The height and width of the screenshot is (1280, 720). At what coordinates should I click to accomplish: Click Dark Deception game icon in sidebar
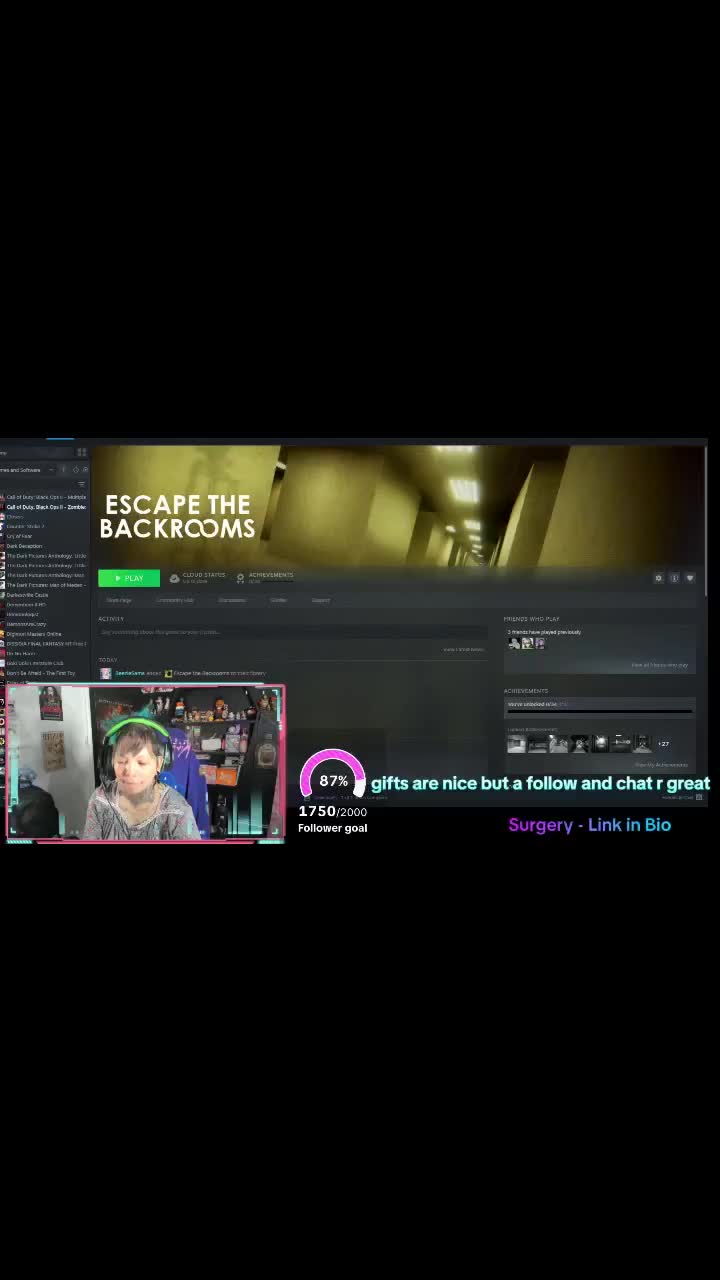pyautogui.click(x=2, y=546)
